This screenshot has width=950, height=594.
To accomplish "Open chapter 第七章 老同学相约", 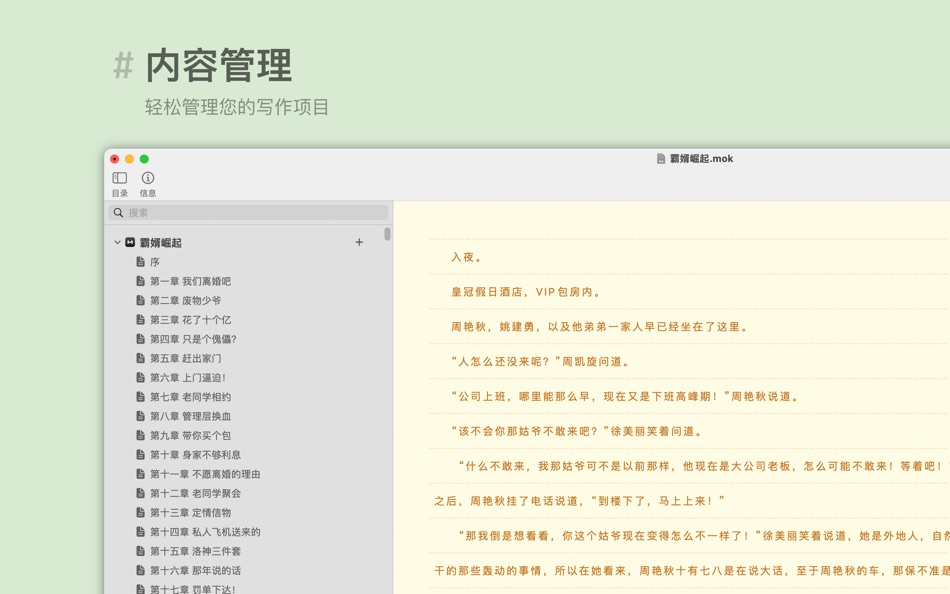I will coord(190,397).
